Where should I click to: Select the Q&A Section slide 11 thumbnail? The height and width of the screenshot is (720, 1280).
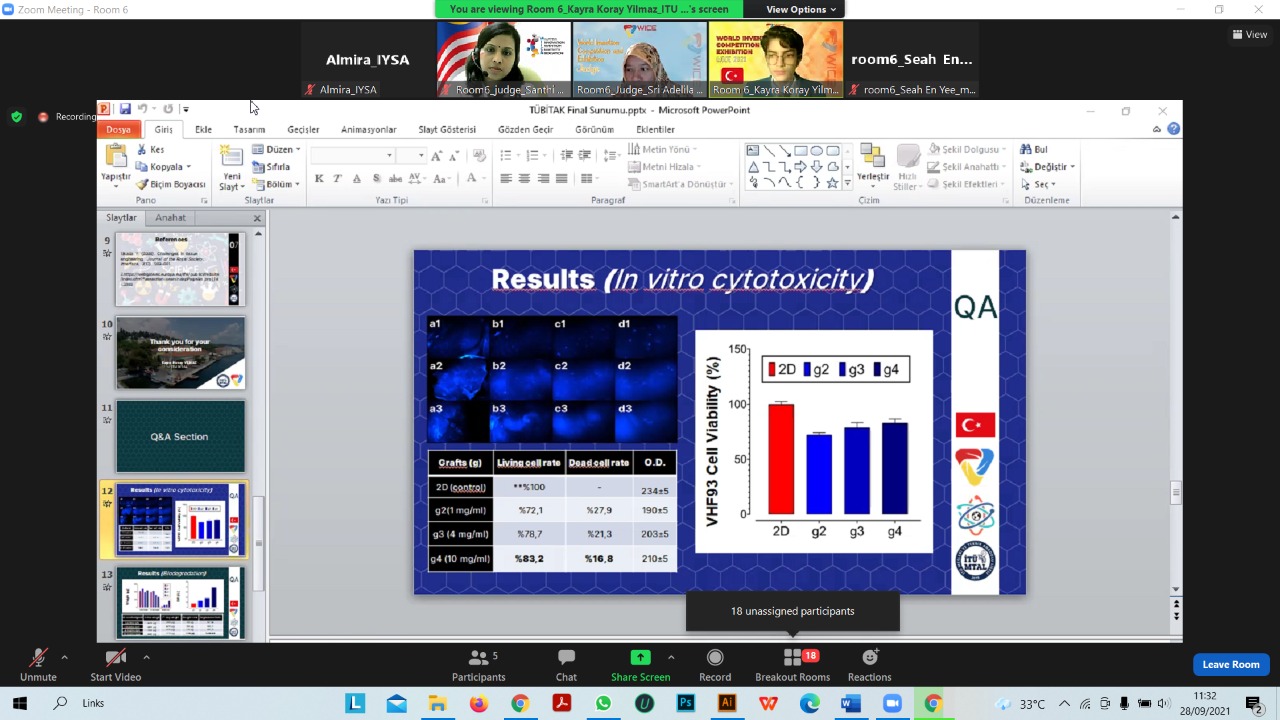click(x=180, y=437)
